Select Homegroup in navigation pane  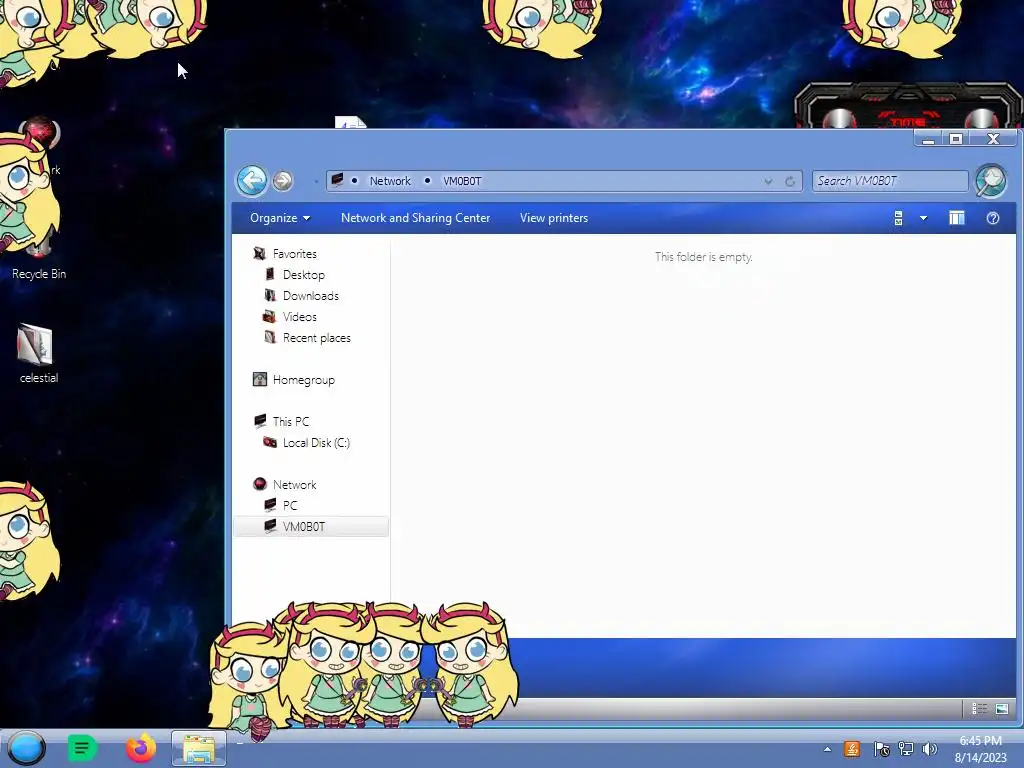[x=304, y=379]
